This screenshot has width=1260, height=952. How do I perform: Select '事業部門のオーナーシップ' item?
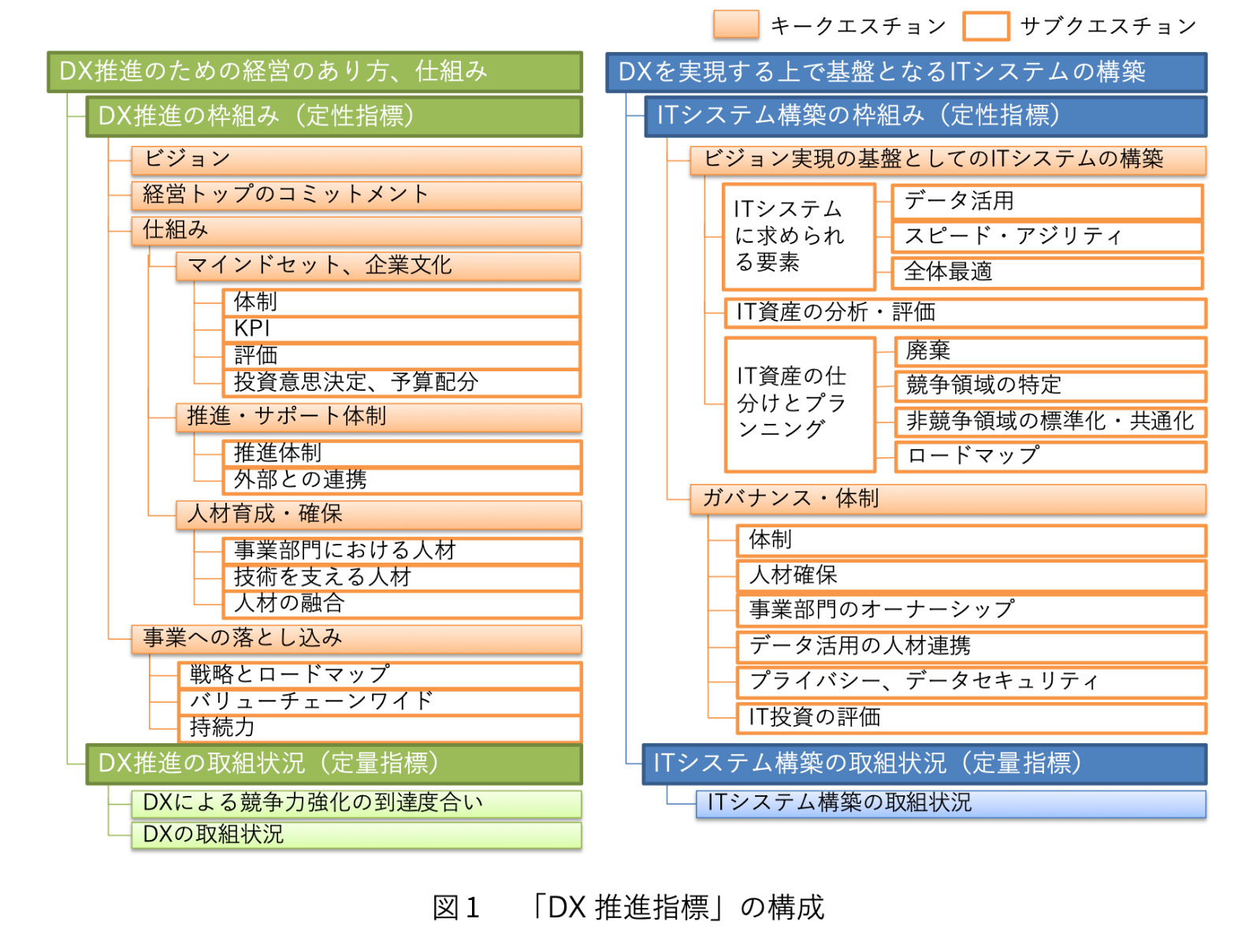coord(971,611)
